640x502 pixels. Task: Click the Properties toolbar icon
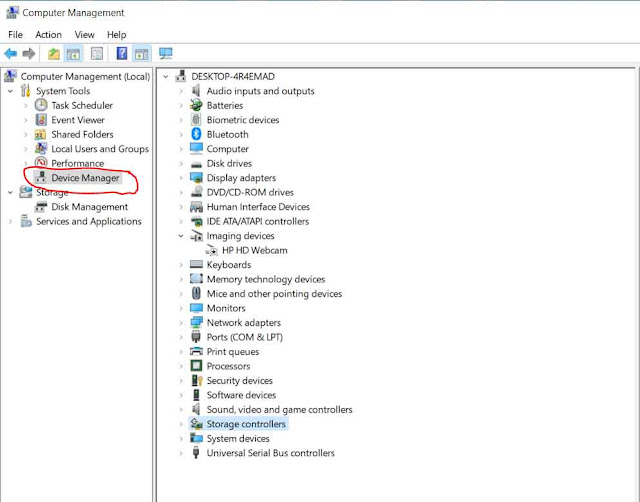click(x=97, y=53)
